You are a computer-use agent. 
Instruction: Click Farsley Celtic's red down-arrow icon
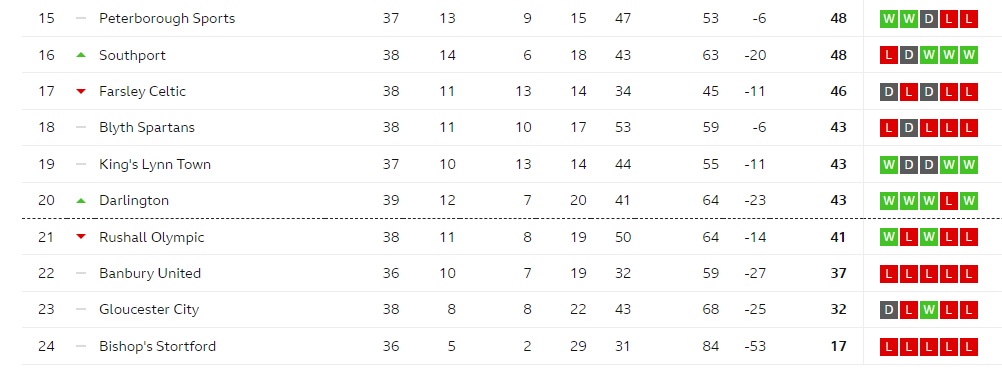click(81, 91)
